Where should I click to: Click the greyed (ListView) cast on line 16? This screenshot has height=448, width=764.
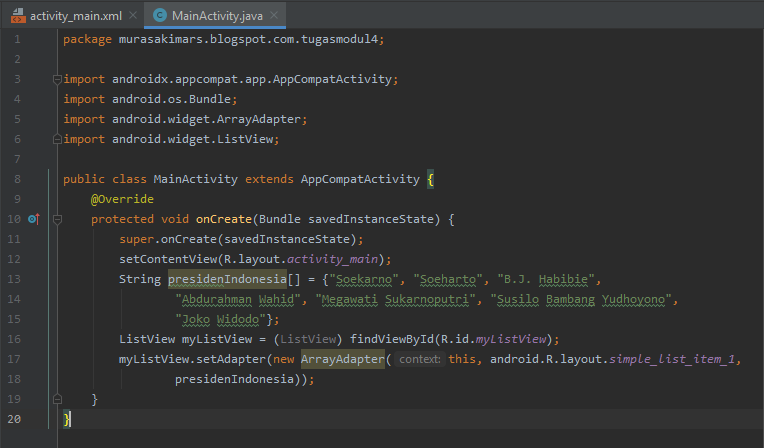pos(308,339)
